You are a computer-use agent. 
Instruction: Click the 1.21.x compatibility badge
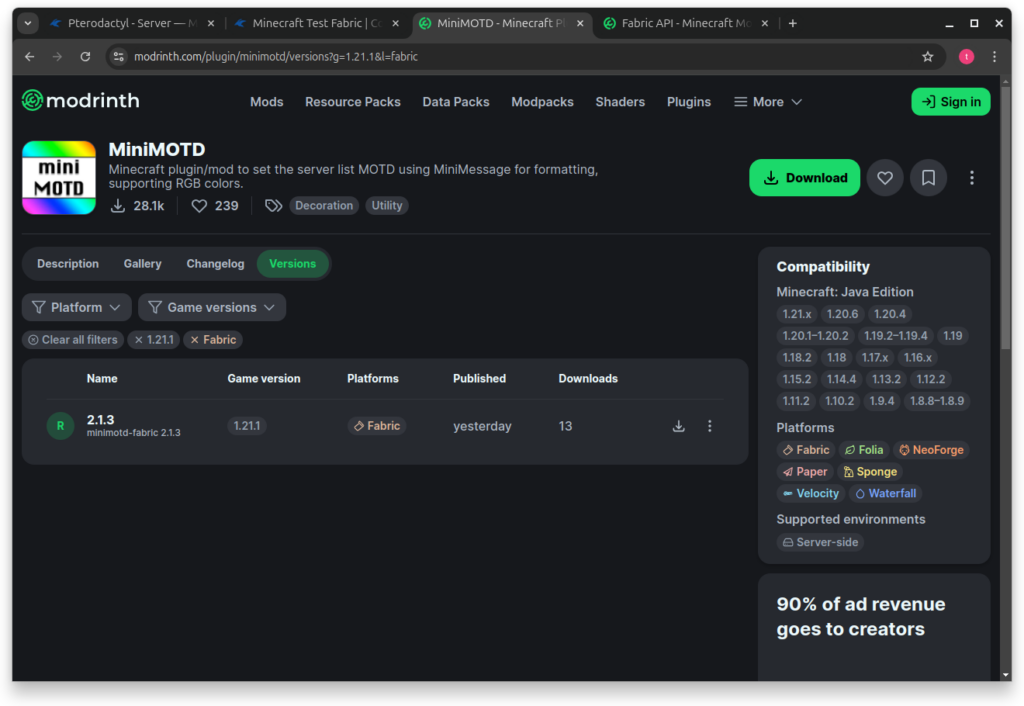pyautogui.click(x=797, y=314)
